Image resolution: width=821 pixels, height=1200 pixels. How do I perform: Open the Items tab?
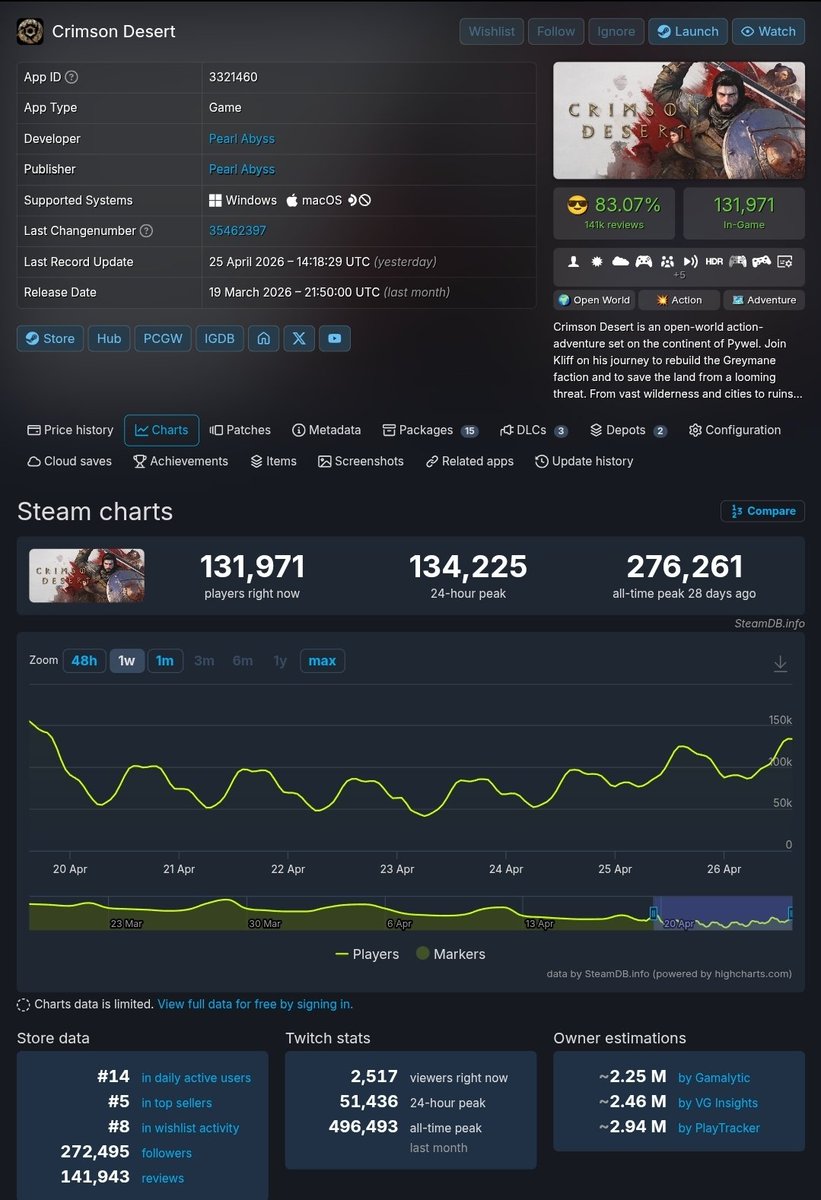pyautogui.click(x=273, y=461)
